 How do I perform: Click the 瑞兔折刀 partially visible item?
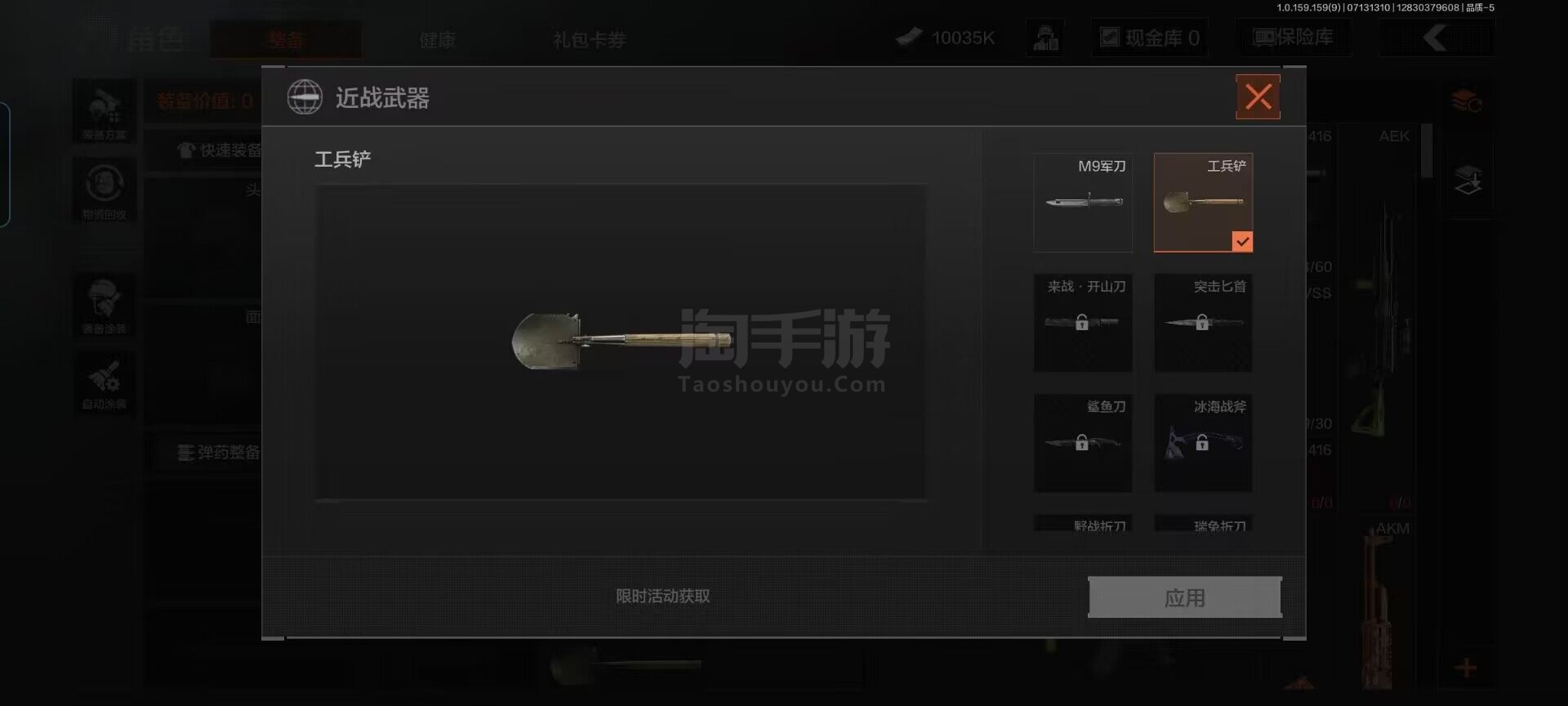pos(1203,523)
